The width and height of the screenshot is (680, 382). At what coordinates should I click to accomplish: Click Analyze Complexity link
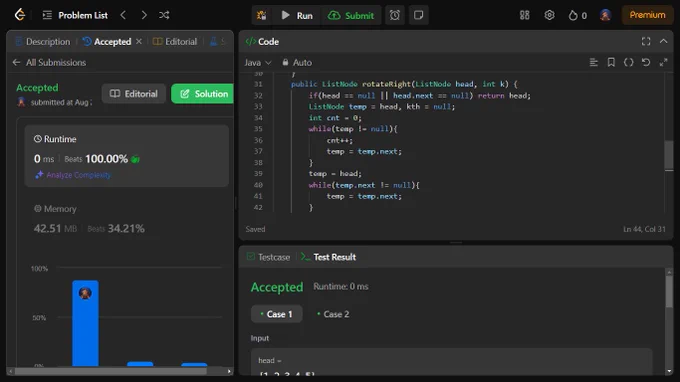pos(73,175)
